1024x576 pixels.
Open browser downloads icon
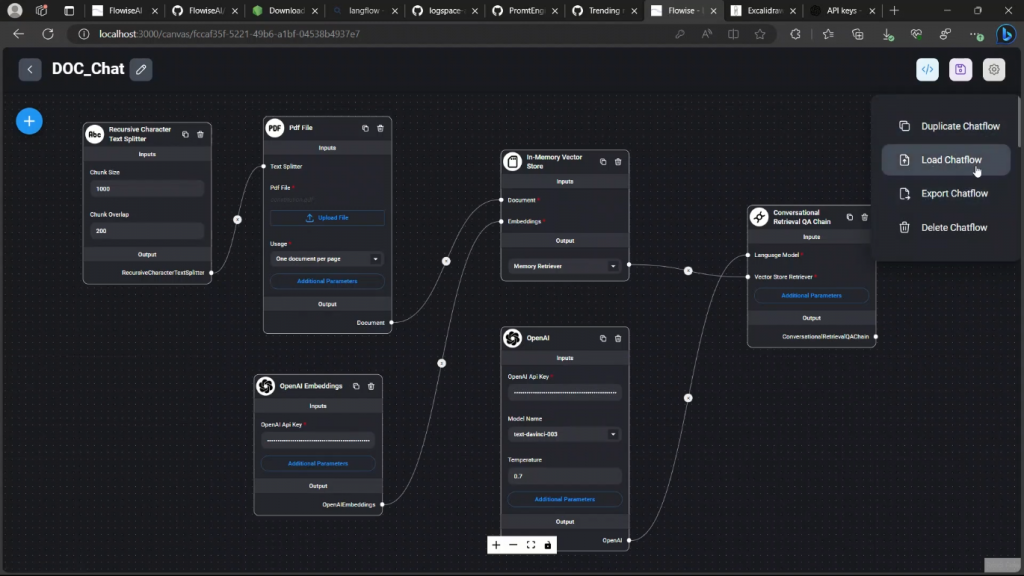click(x=888, y=35)
